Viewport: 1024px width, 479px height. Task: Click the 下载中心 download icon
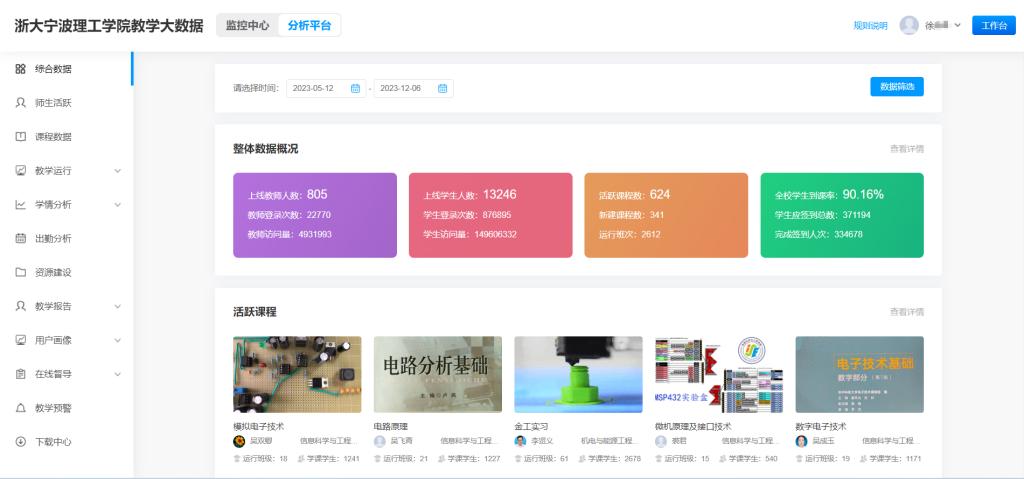point(20,442)
